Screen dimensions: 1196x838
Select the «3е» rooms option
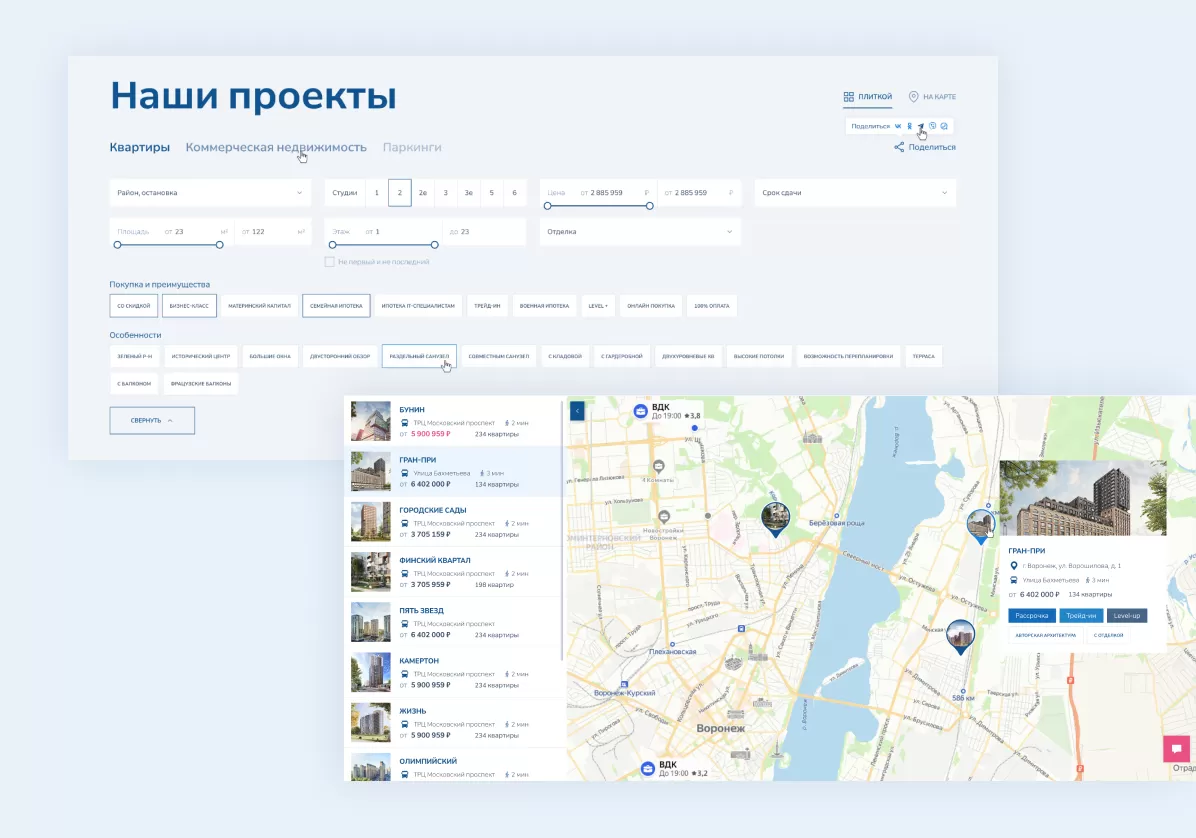pos(468,193)
